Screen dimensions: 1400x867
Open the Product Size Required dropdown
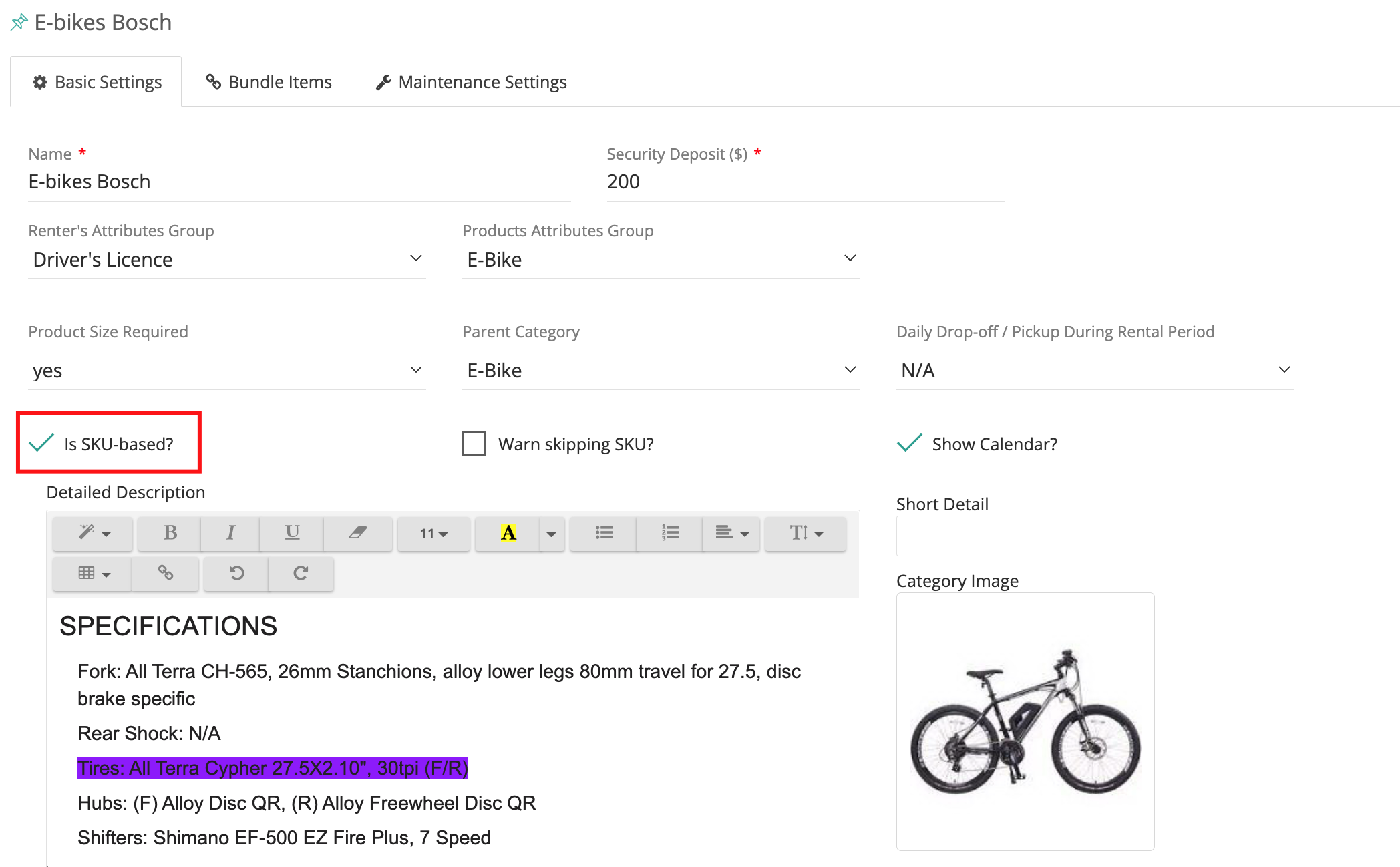pyautogui.click(x=227, y=370)
